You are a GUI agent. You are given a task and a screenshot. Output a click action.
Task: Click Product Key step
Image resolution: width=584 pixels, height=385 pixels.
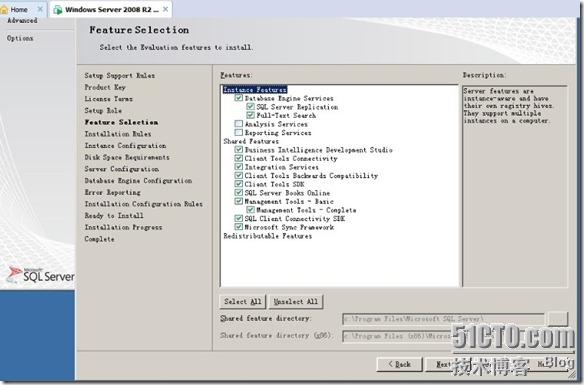click(105, 88)
